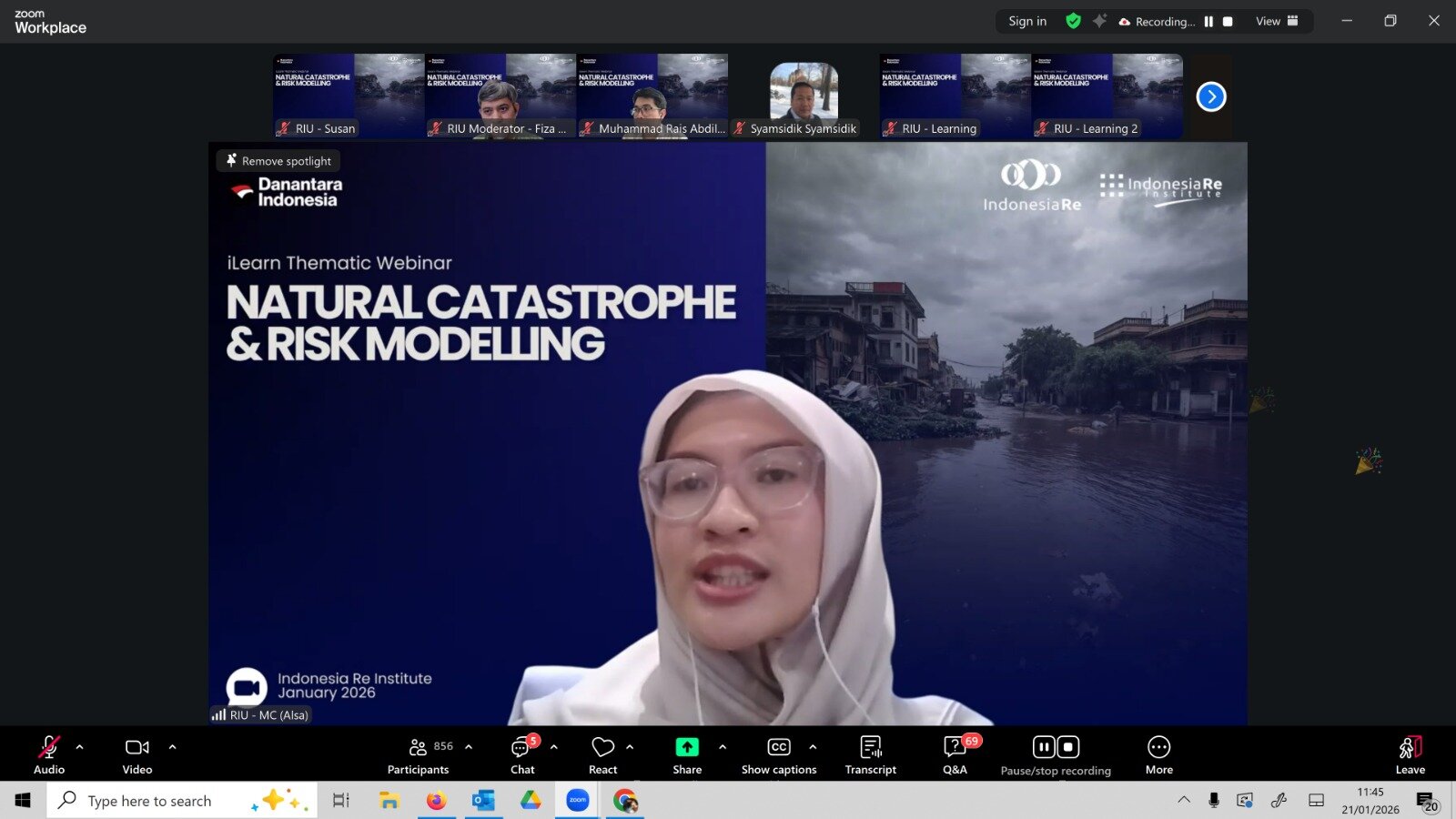The height and width of the screenshot is (819, 1456).
Task: Open the More options menu
Action: (1158, 754)
